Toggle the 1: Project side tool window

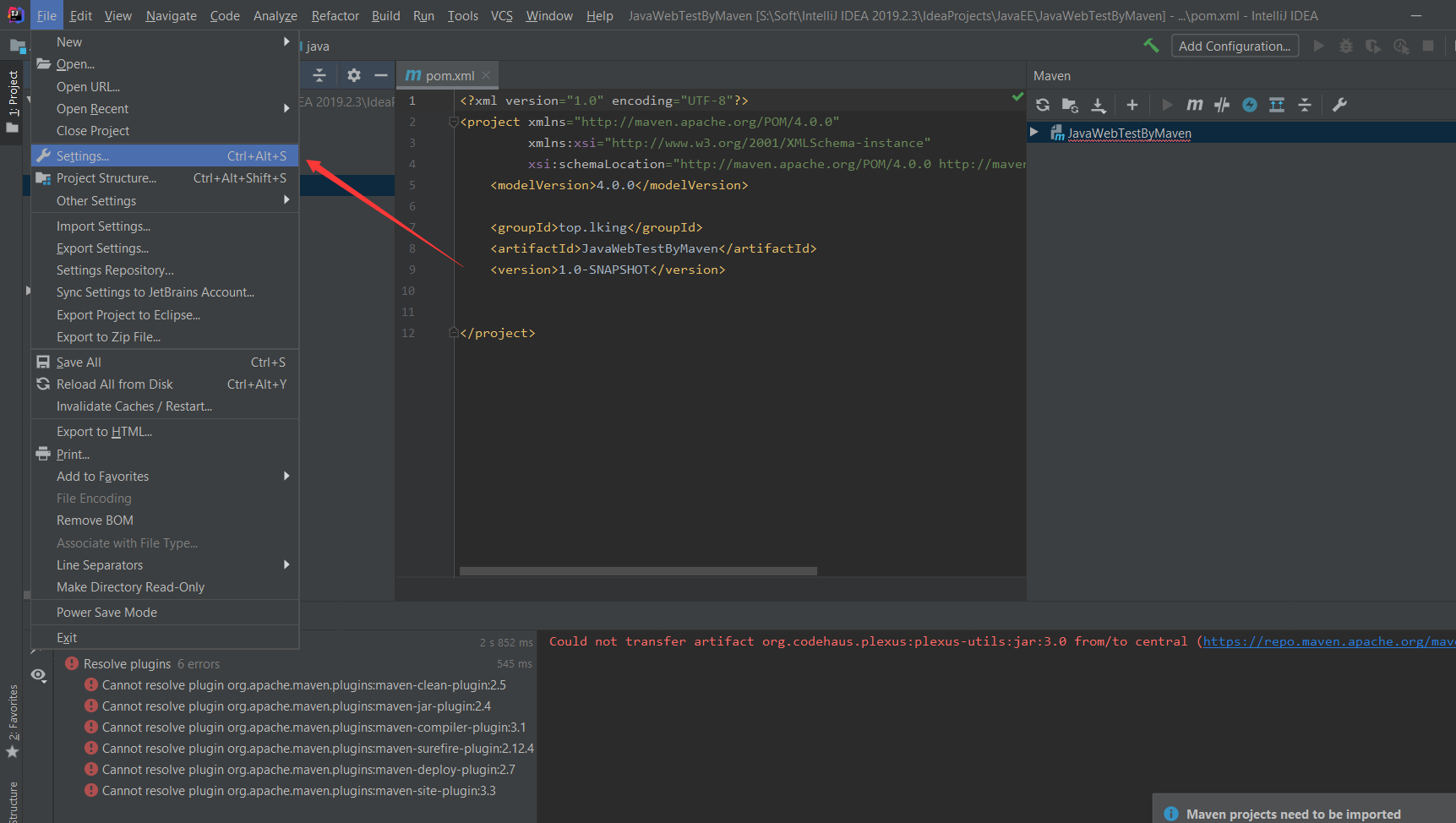(13, 101)
